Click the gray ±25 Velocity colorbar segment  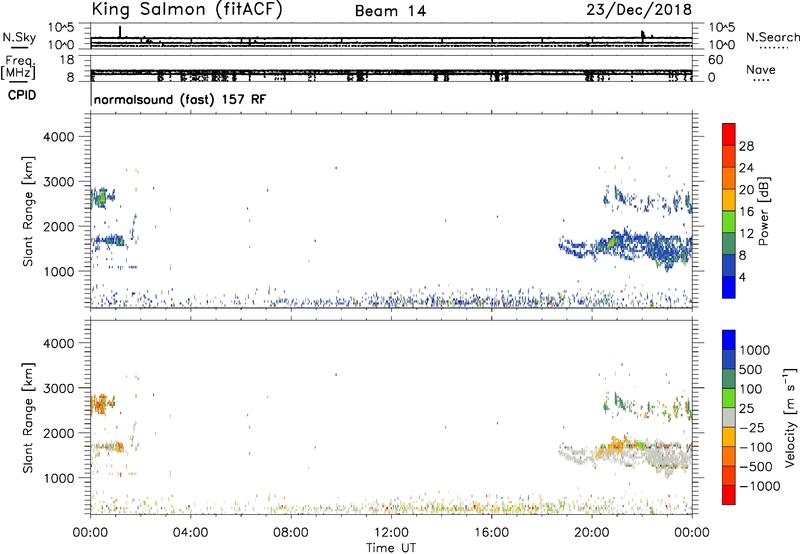[729, 417]
